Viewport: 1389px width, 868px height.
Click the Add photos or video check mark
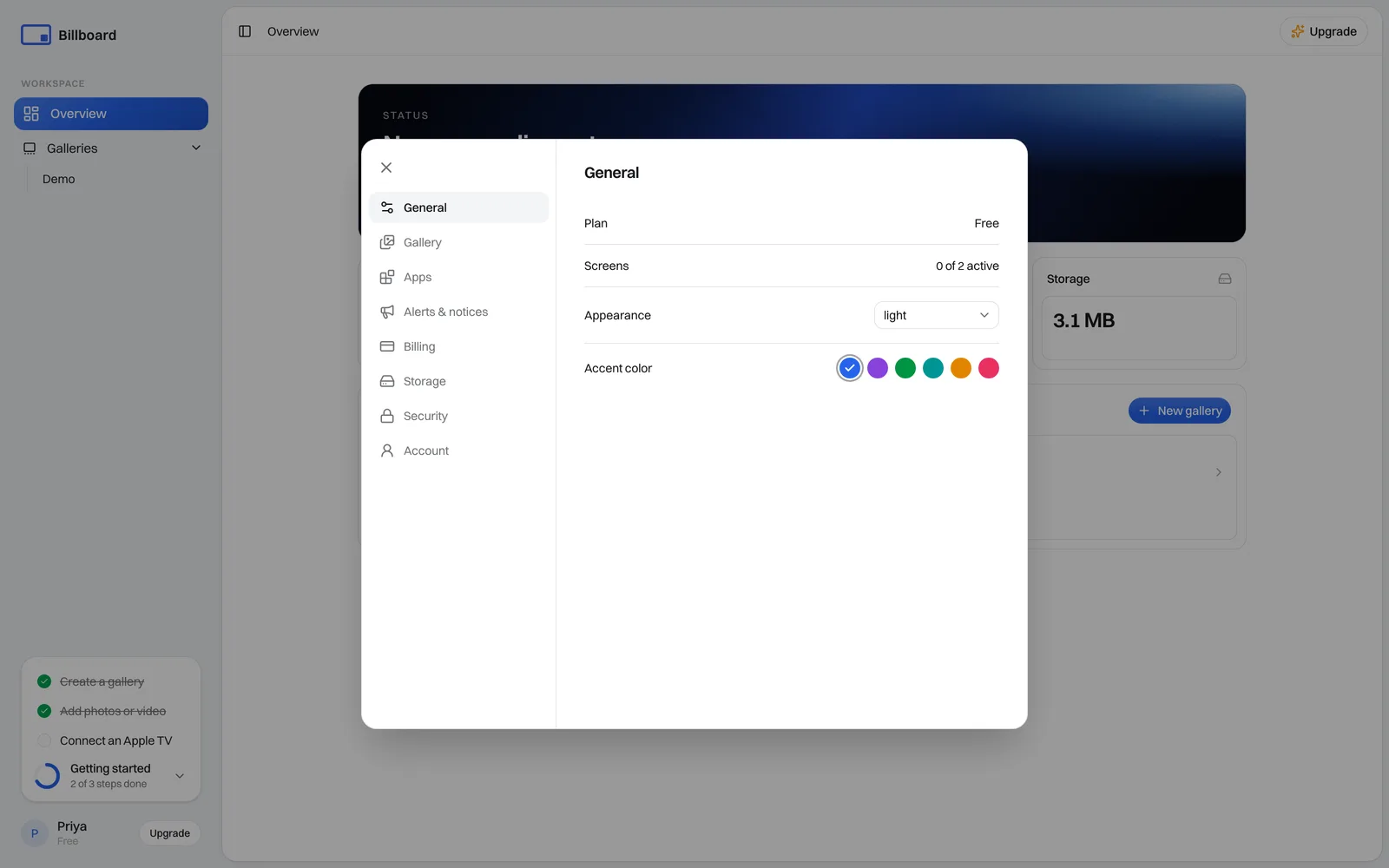[44, 711]
